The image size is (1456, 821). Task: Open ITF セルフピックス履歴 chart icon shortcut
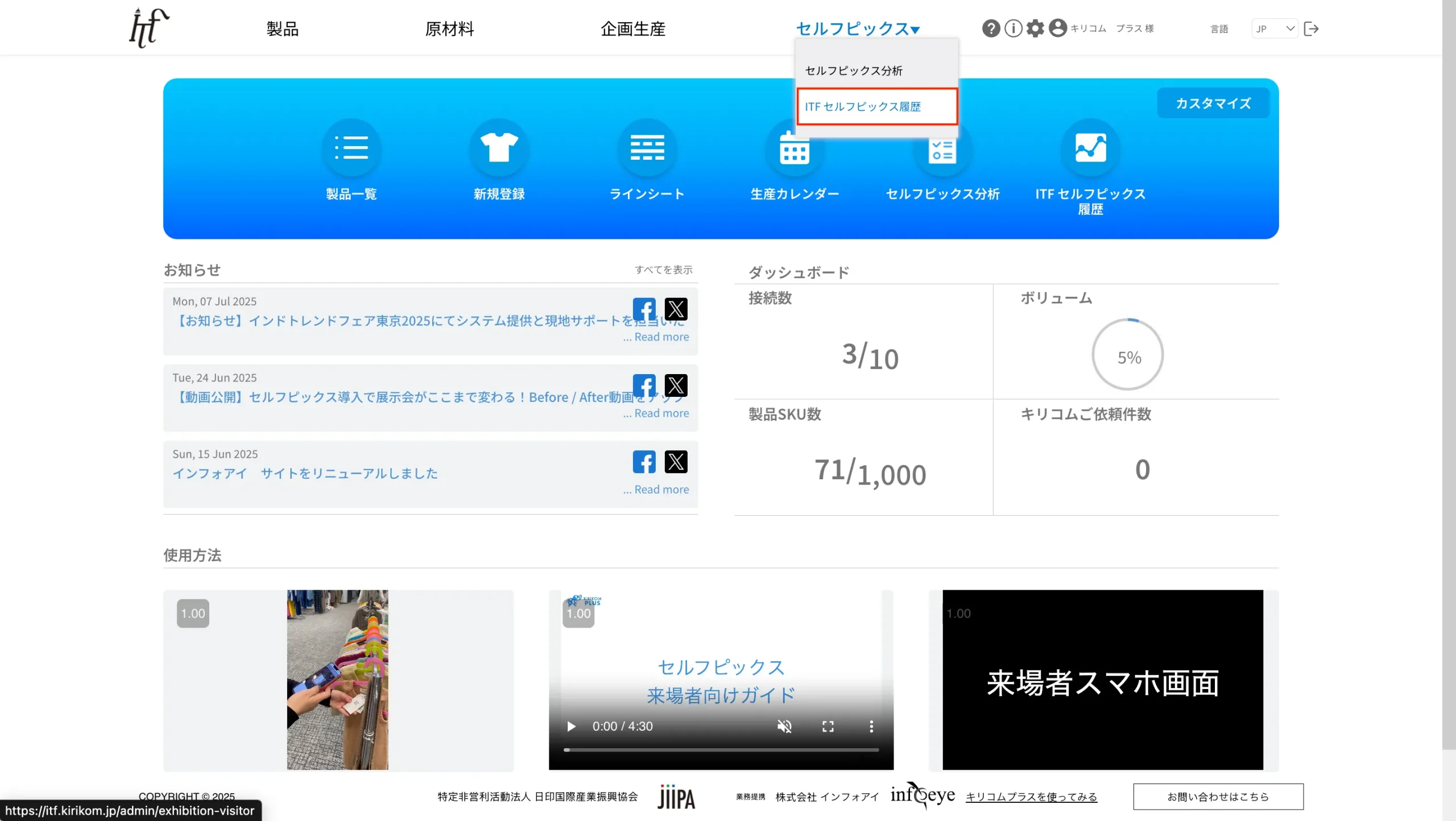coord(1090,148)
